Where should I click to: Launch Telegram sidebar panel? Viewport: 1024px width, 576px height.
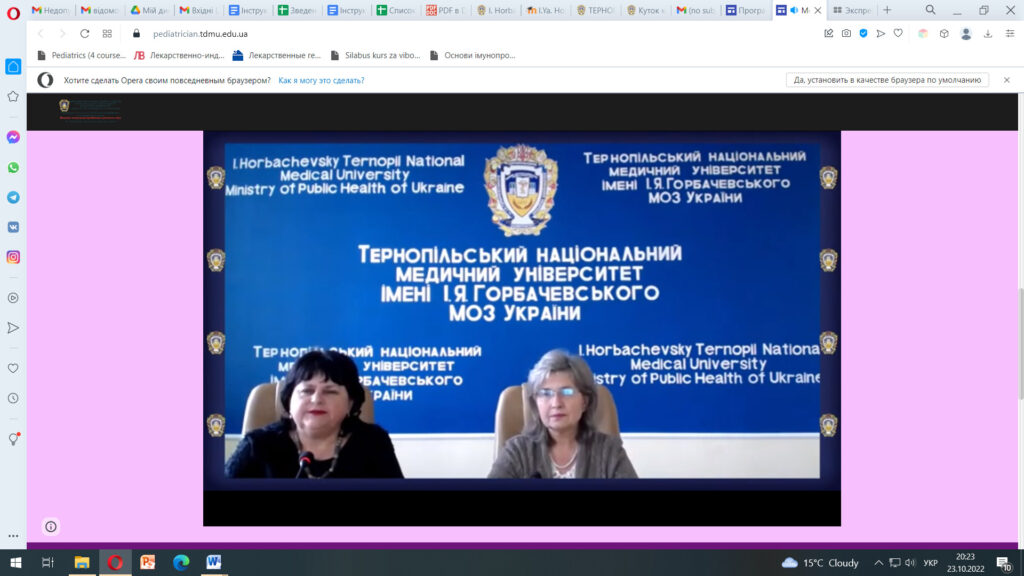click(x=13, y=197)
